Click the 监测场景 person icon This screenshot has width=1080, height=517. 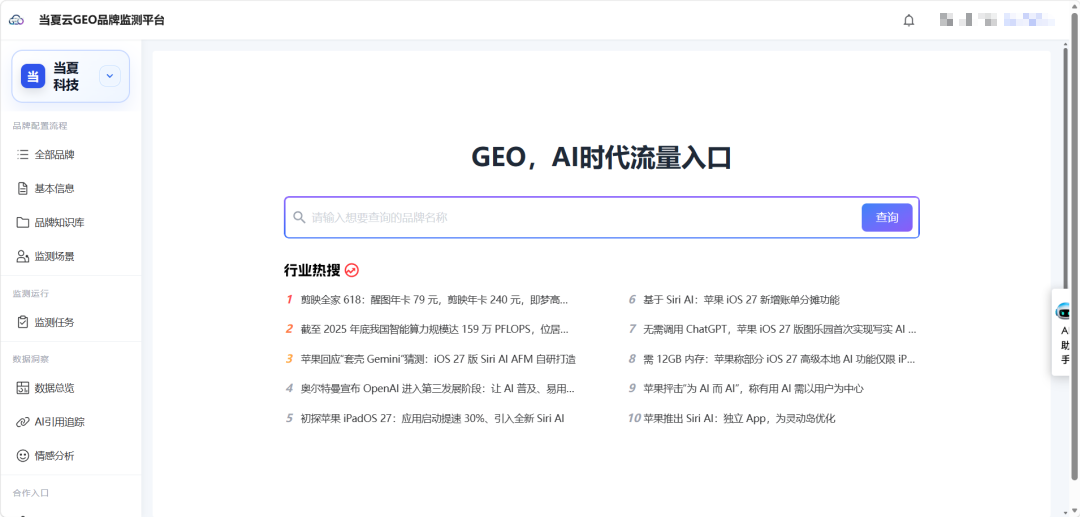23,256
